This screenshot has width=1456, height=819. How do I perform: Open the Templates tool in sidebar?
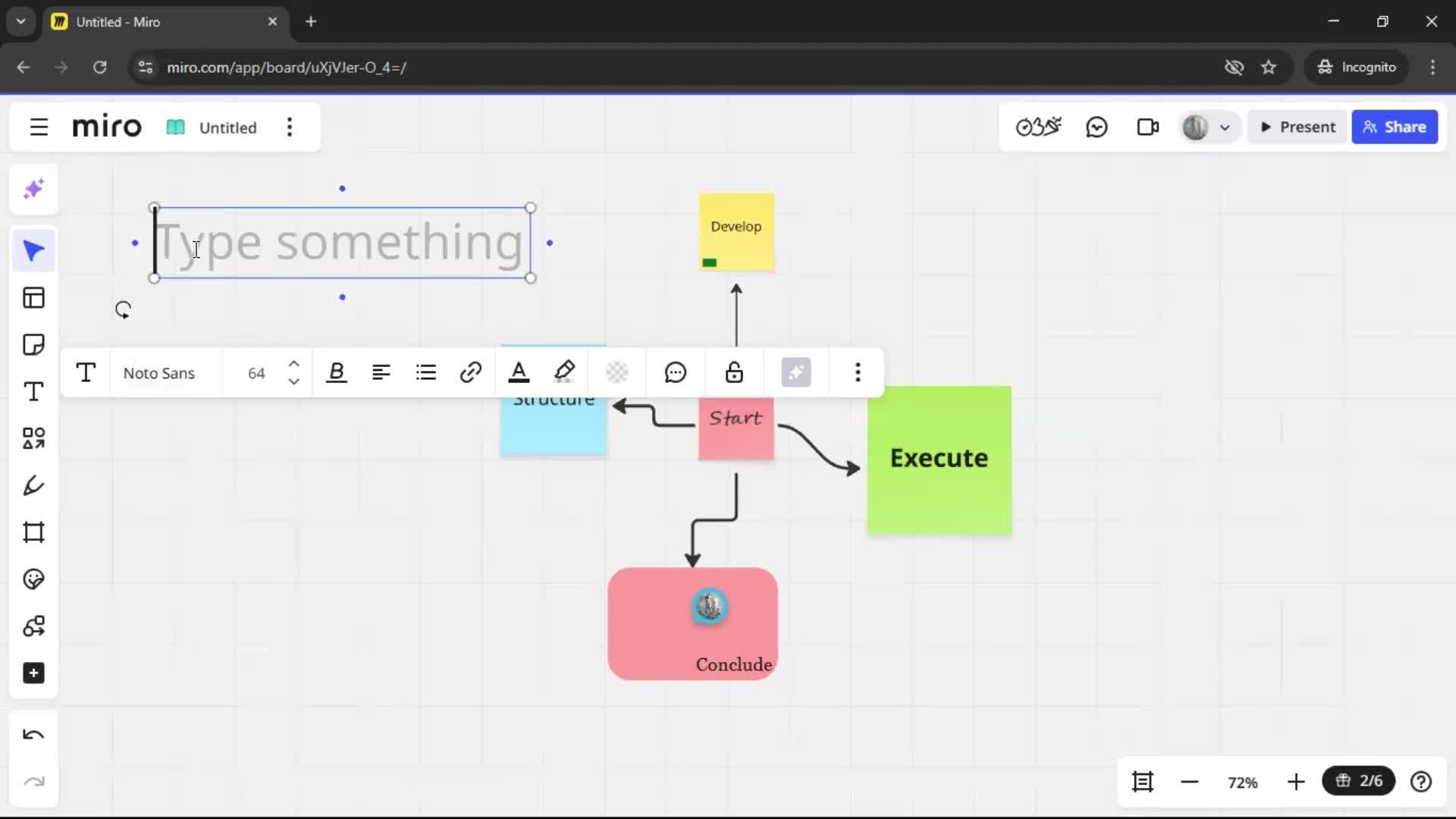(33, 298)
